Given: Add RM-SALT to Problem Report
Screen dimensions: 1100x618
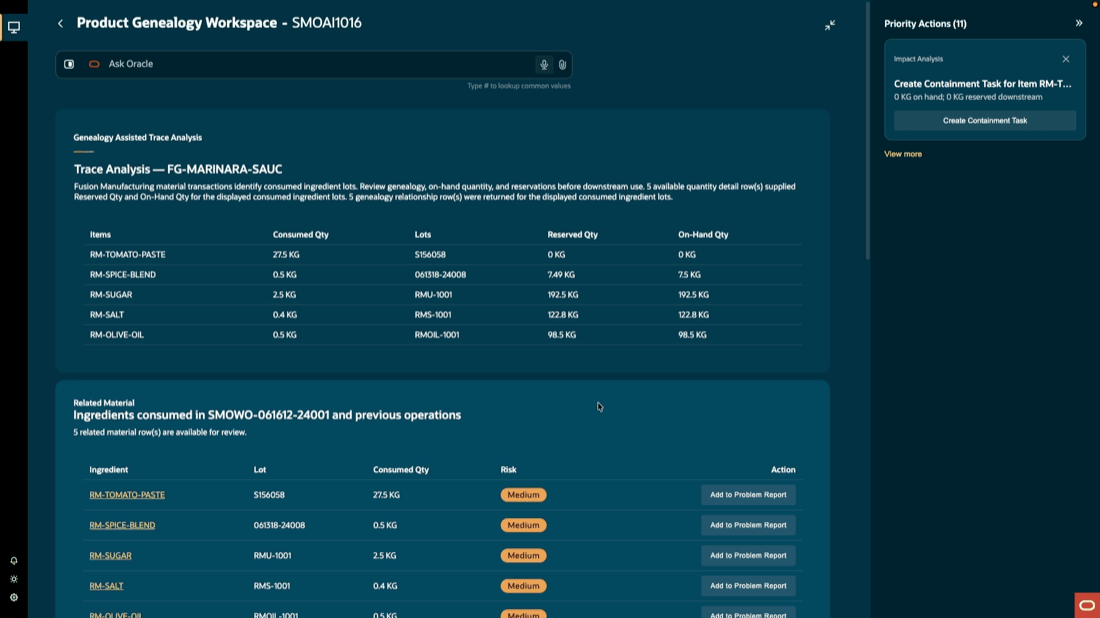Looking at the screenshot, I should pos(748,586).
